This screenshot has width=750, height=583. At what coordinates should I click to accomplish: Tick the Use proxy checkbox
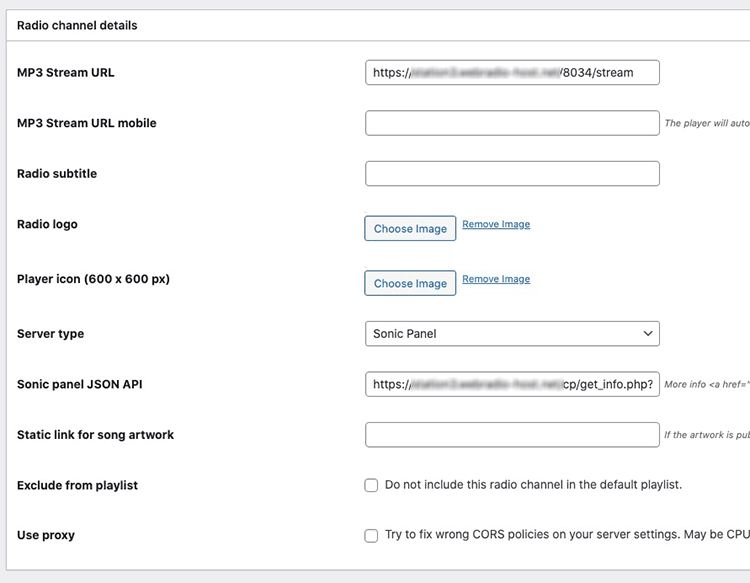(371, 535)
